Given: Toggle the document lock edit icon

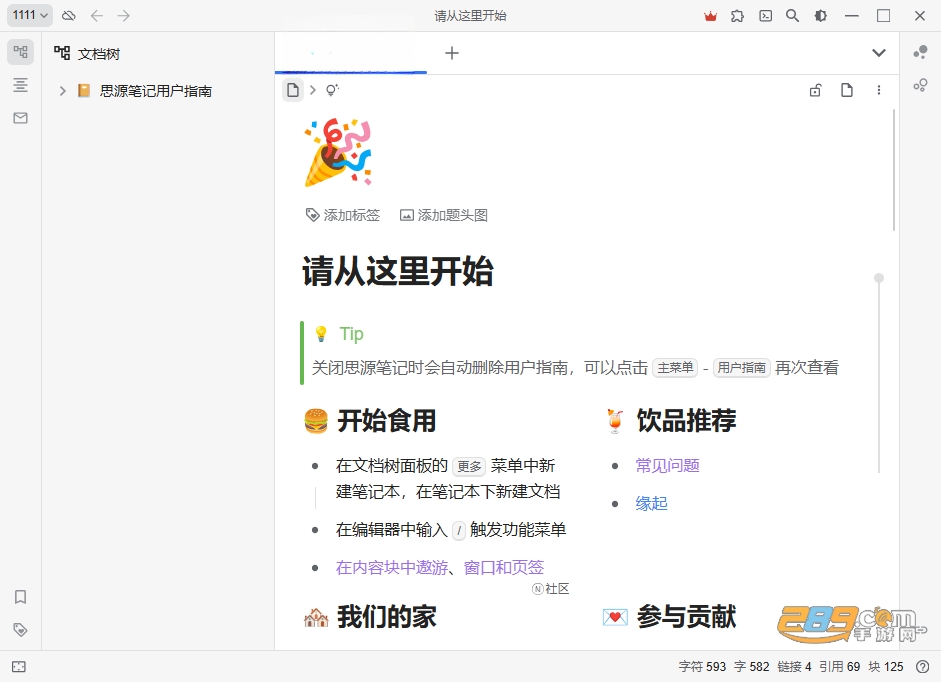Looking at the screenshot, I should coord(815,90).
